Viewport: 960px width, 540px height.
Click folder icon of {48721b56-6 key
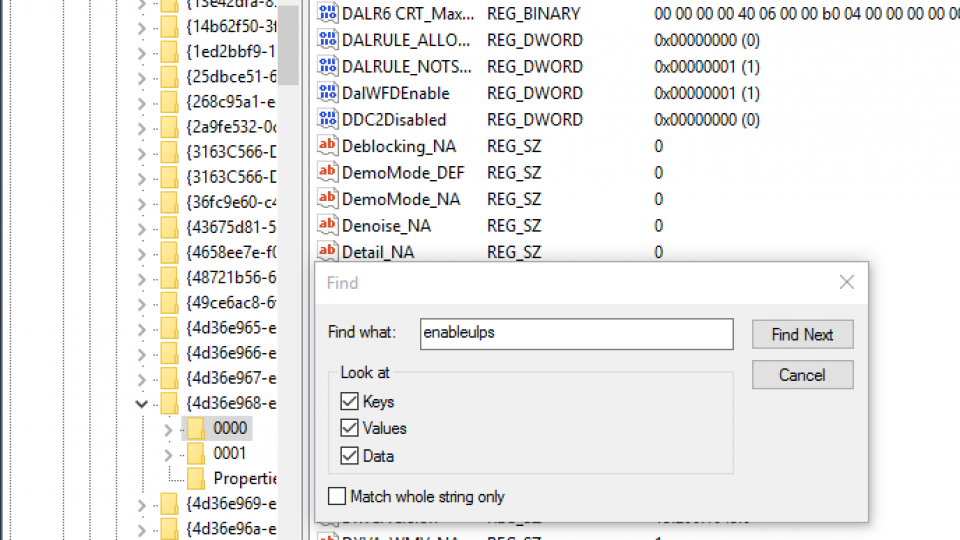[x=169, y=278]
